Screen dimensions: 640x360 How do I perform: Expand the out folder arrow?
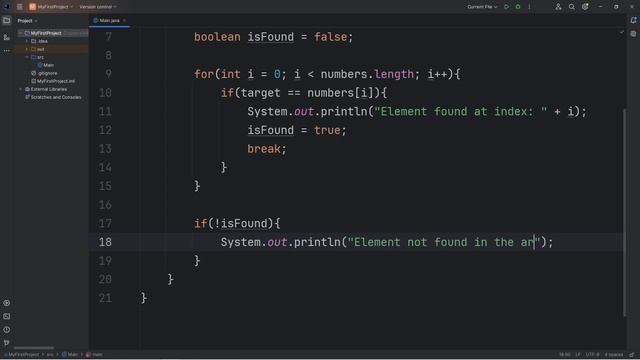27,49
